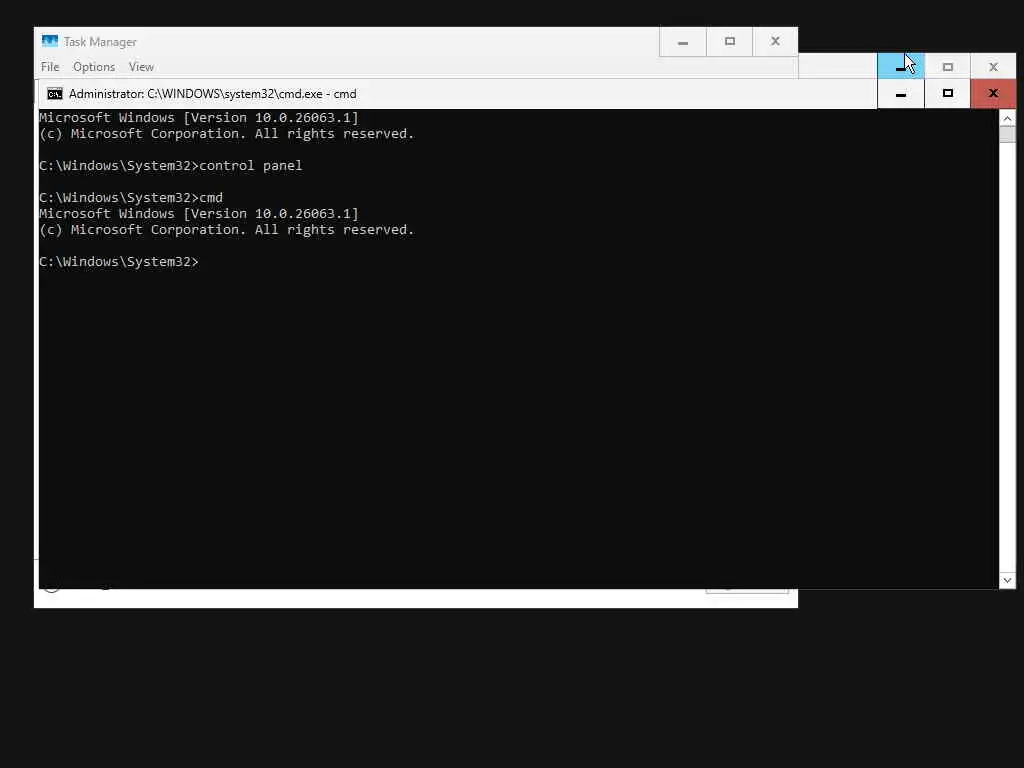Viewport: 1024px width, 768px height.
Task: Click the highlighted minimize button of the background window
Action: tap(901, 66)
